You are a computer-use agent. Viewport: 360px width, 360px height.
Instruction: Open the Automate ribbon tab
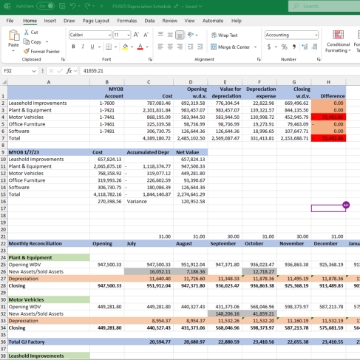coord(213,21)
